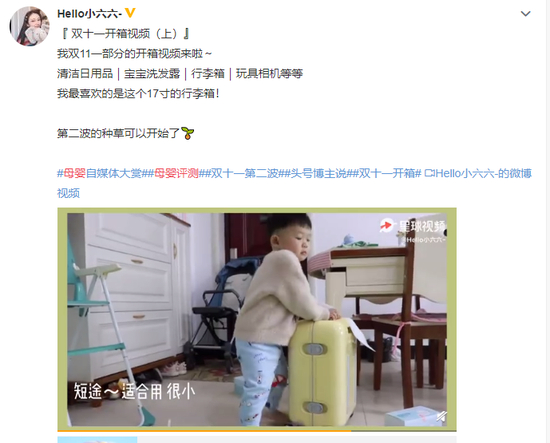550x443 pixels.
Task: Click the @Hello小六六~ watermark text in video
Action: click(424, 240)
